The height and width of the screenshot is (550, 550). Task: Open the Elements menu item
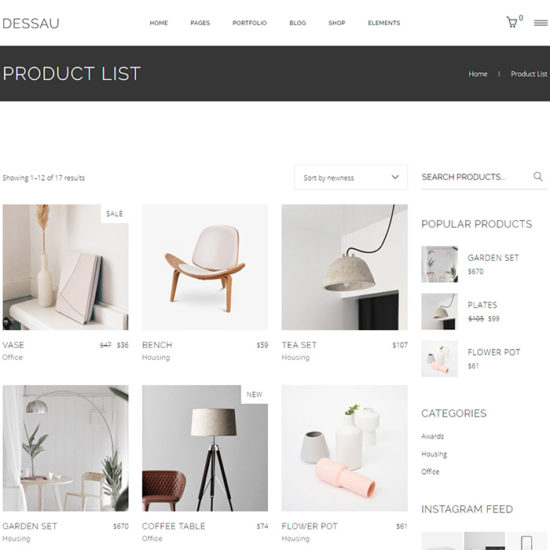(x=384, y=23)
